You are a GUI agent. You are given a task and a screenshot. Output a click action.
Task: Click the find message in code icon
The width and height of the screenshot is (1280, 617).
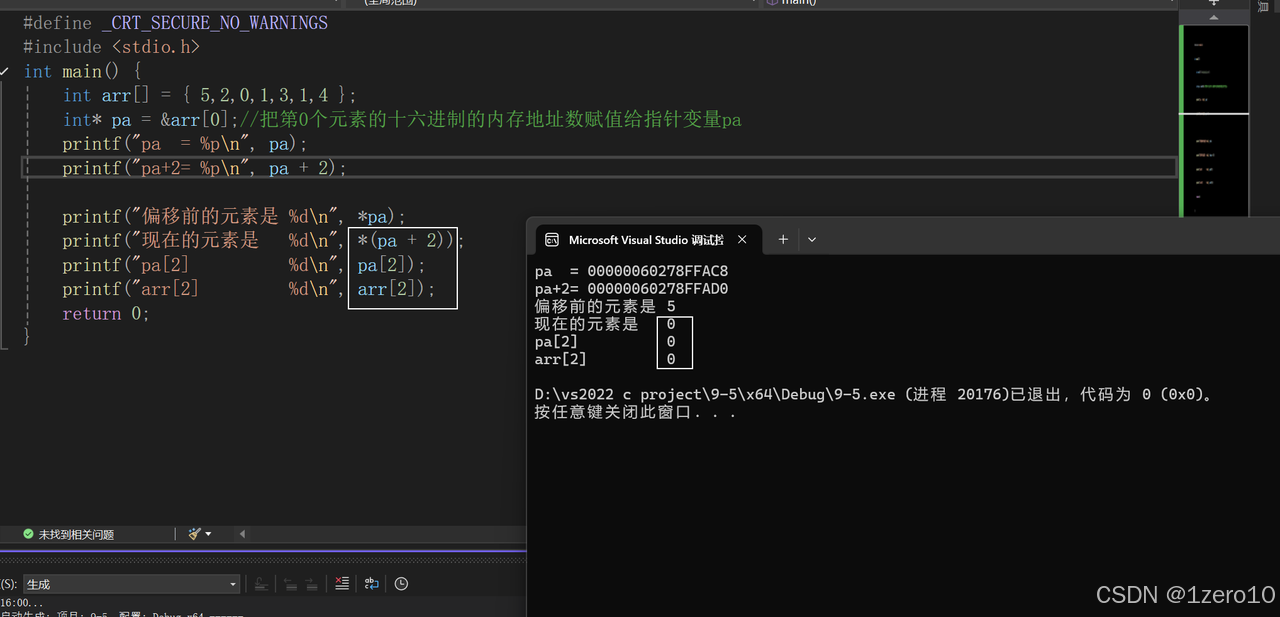point(260,584)
